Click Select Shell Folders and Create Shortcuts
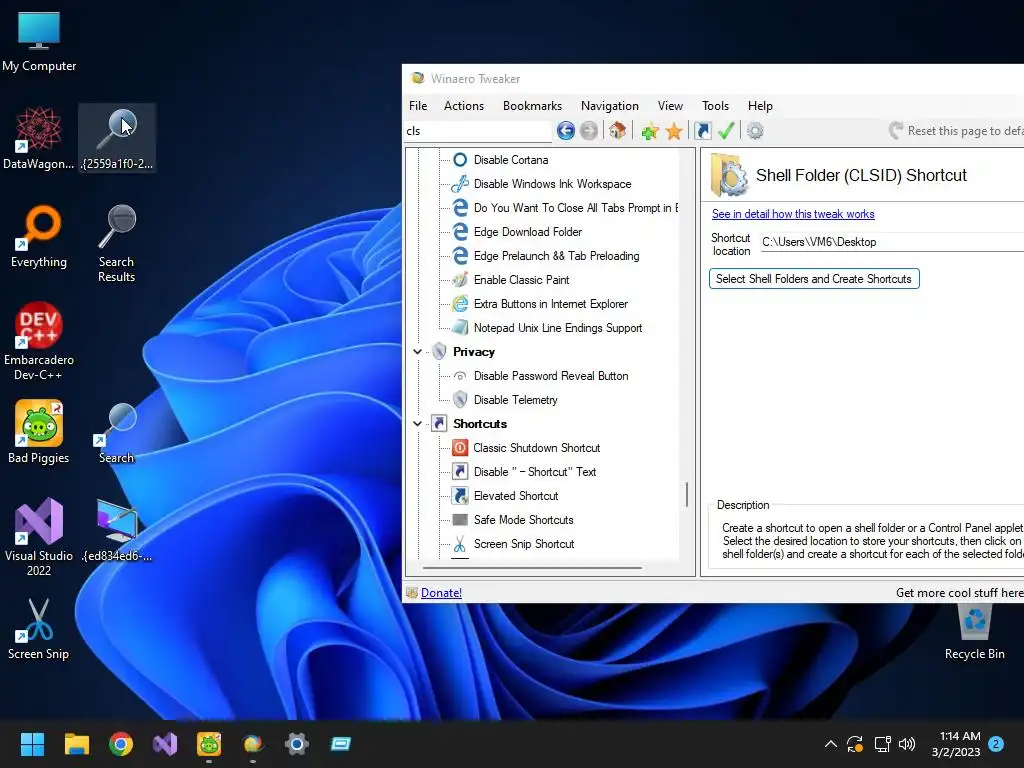This screenshot has width=1024, height=768. coord(814,279)
